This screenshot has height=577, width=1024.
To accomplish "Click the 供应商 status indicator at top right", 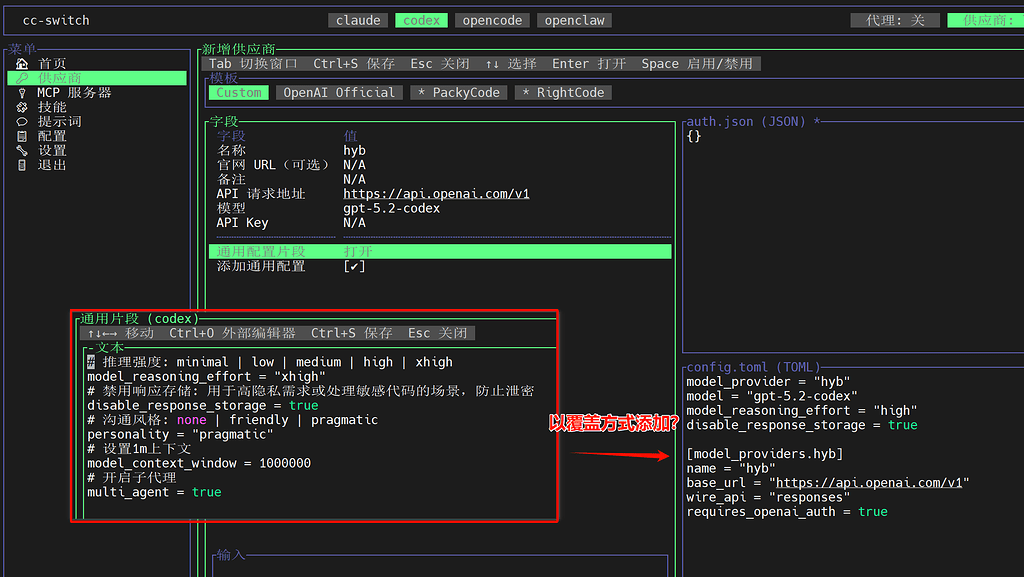I will click(x=985, y=20).
